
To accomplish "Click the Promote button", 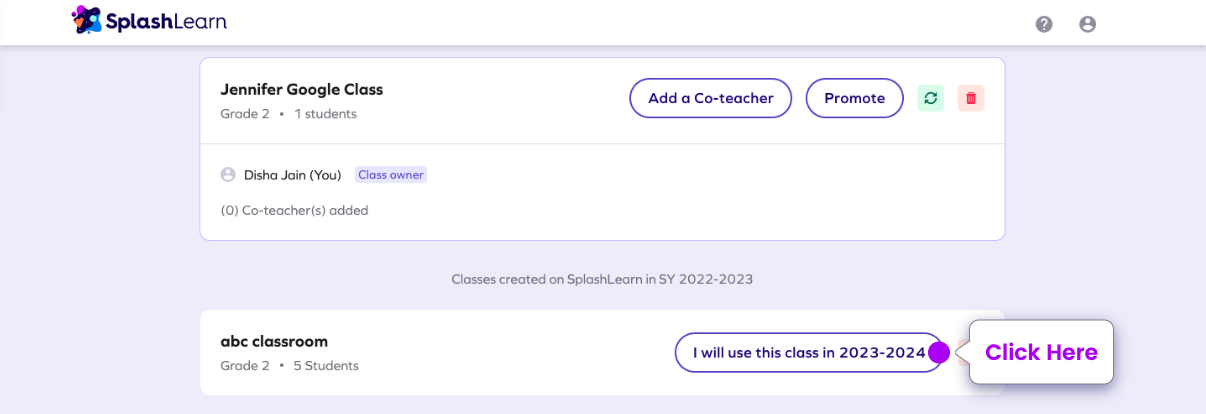I will point(855,98).
